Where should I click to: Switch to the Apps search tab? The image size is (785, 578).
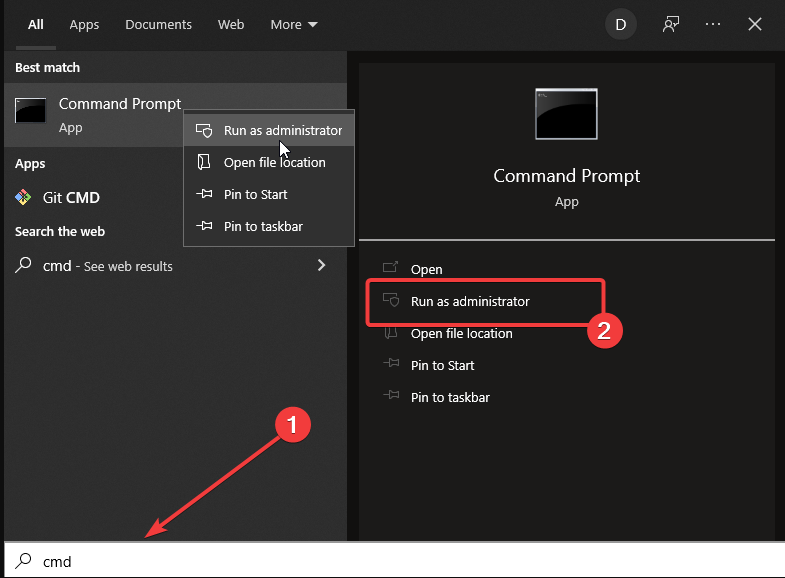[x=84, y=25]
